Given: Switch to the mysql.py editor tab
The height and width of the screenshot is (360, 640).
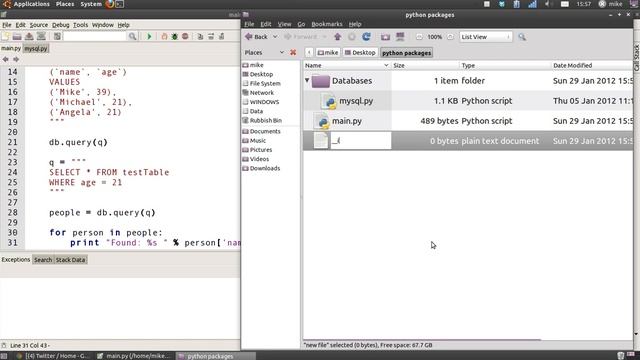Looking at the screenshot, I should [36, 48].
